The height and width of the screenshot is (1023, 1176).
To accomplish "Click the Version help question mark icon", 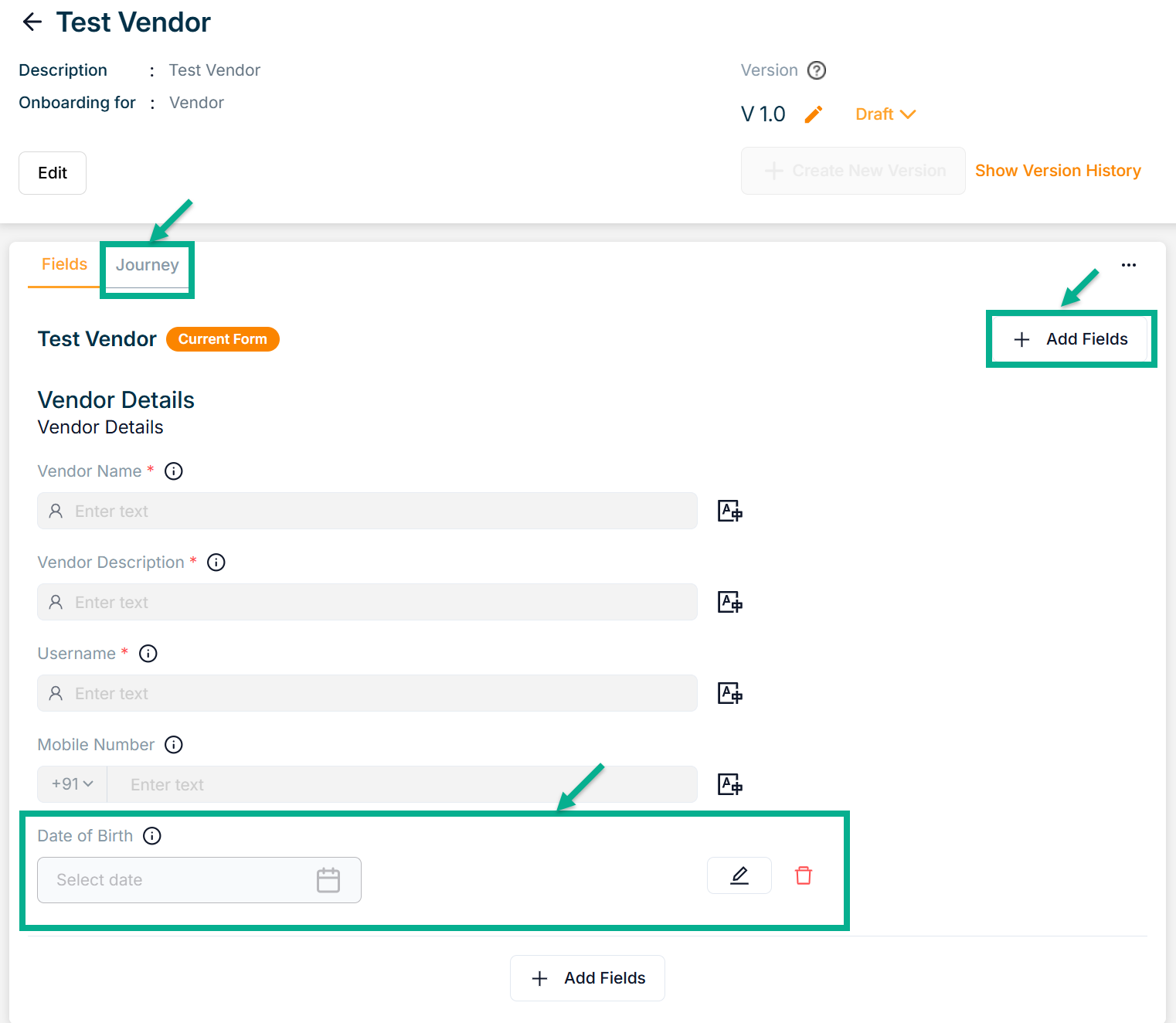I will pos(816,70).
